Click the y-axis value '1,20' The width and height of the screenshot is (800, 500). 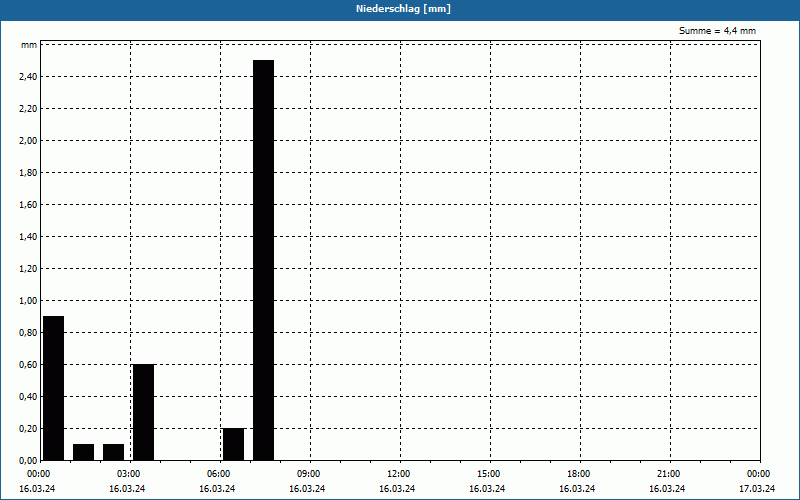click(28, 268)
